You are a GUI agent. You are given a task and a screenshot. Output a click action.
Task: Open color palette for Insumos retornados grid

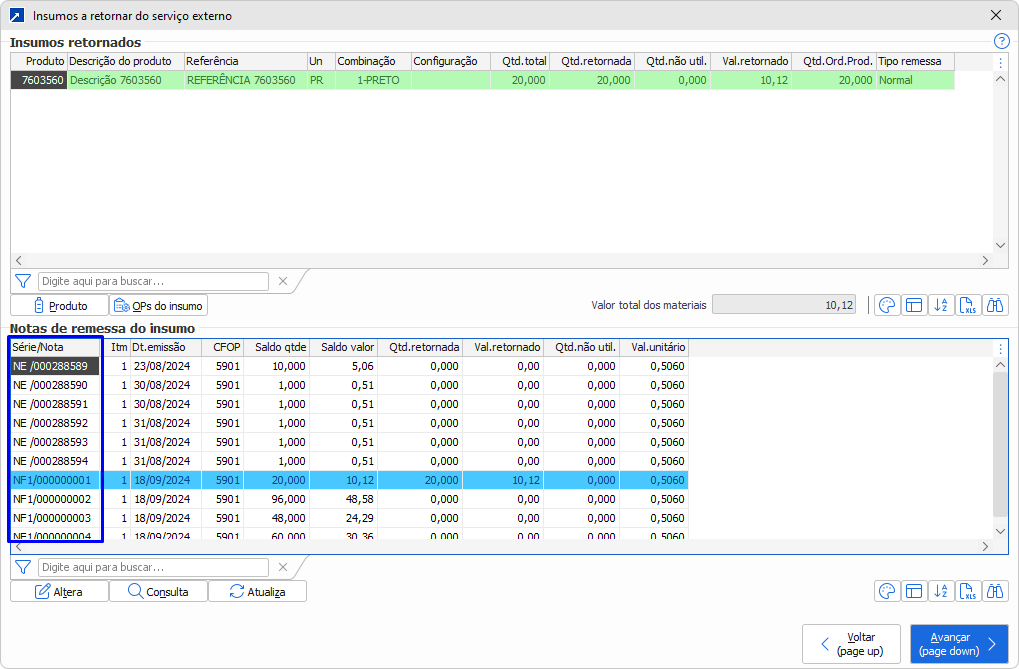[x=887, y=306]
